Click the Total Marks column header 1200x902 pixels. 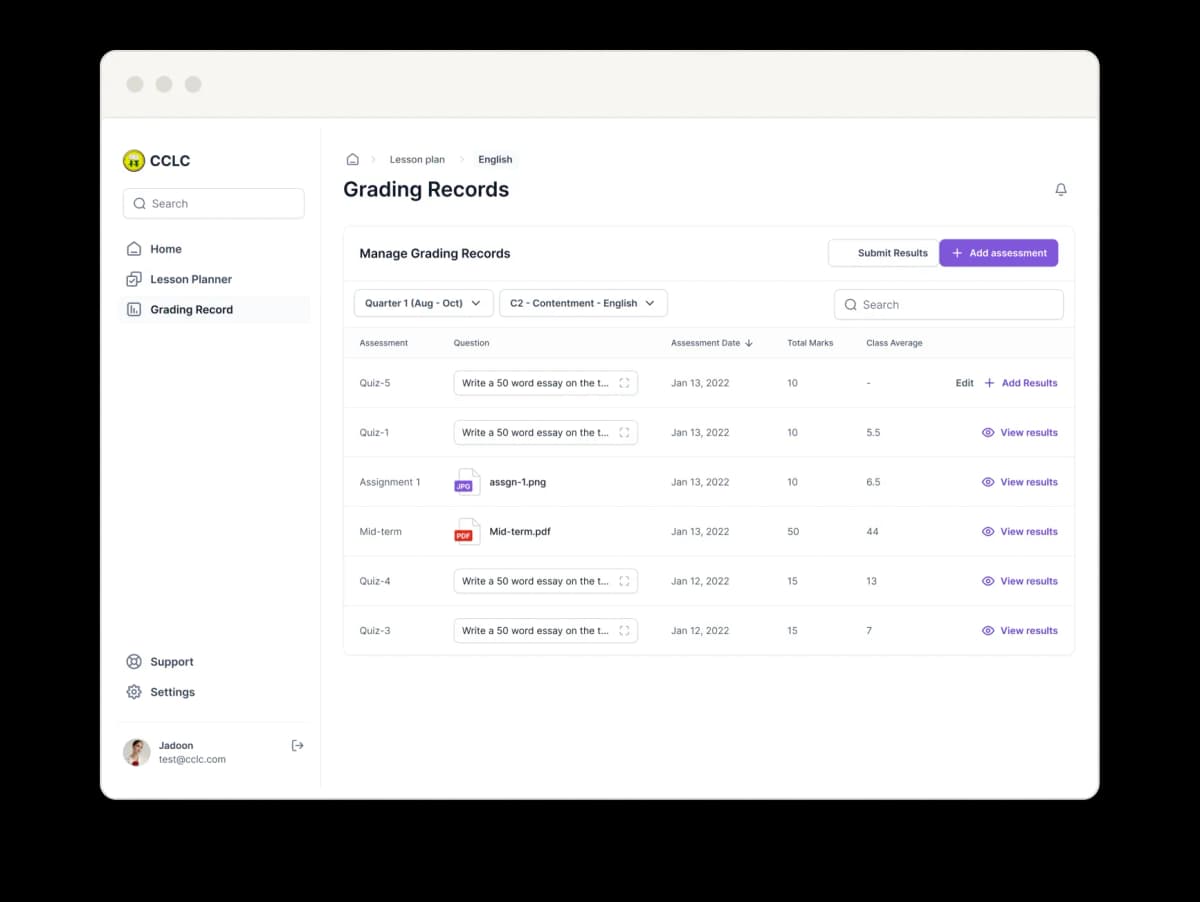click(x=810, y=343)
